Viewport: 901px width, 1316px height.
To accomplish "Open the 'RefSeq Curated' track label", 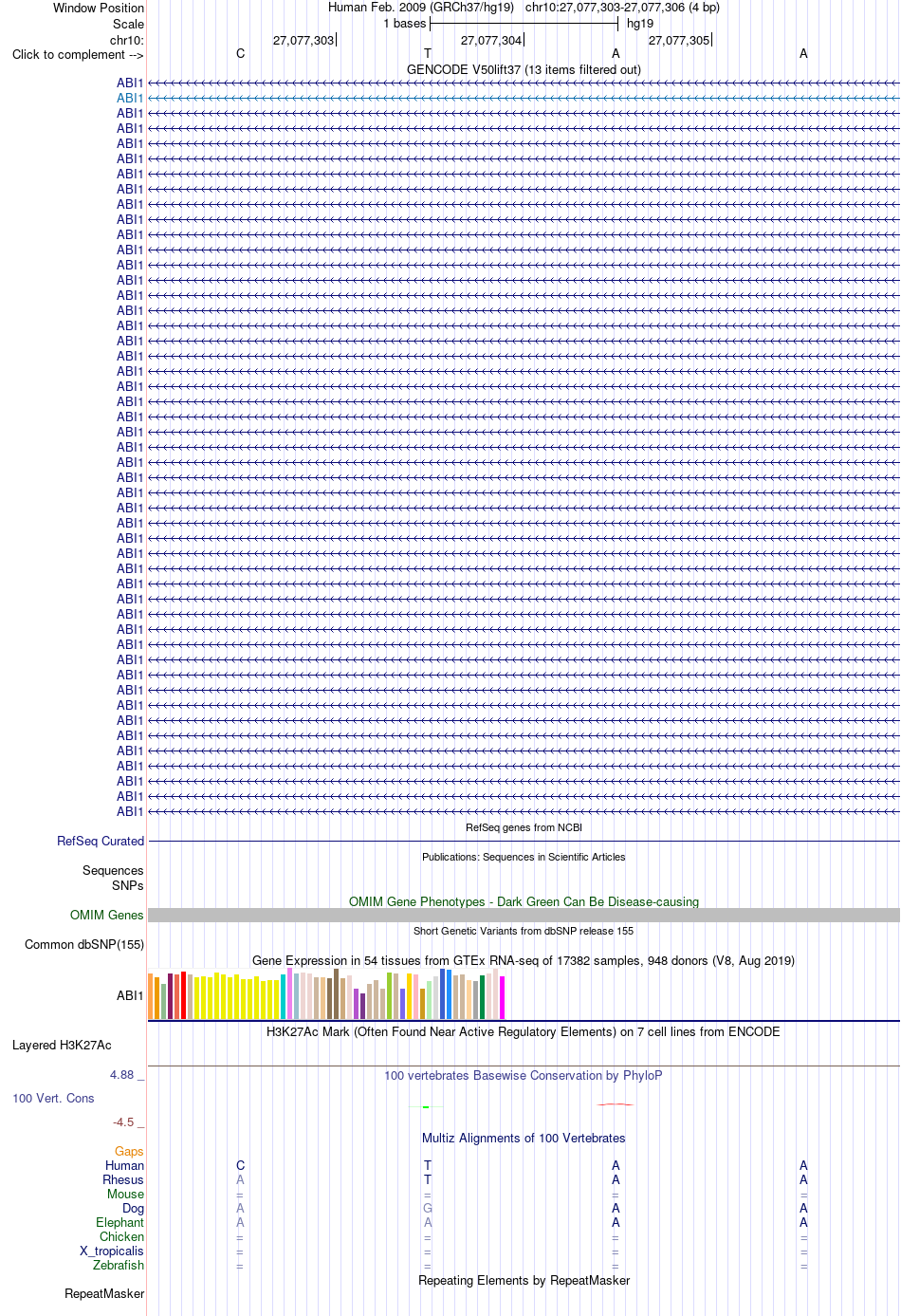I will click(x=101, y=841).
